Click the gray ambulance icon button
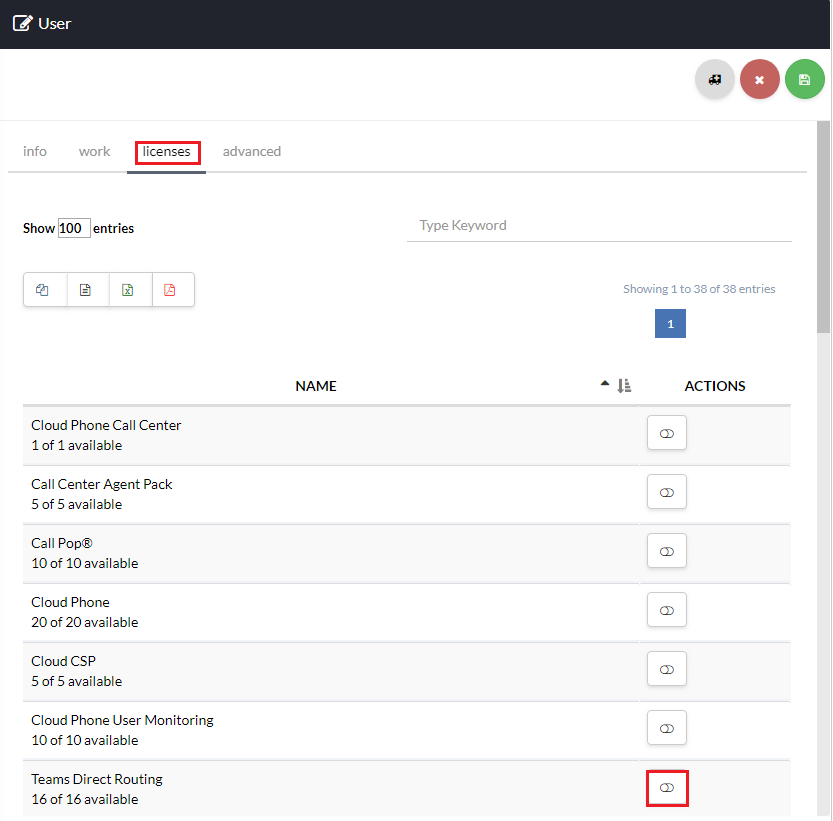833x821 pixels. tap(715, 80)
